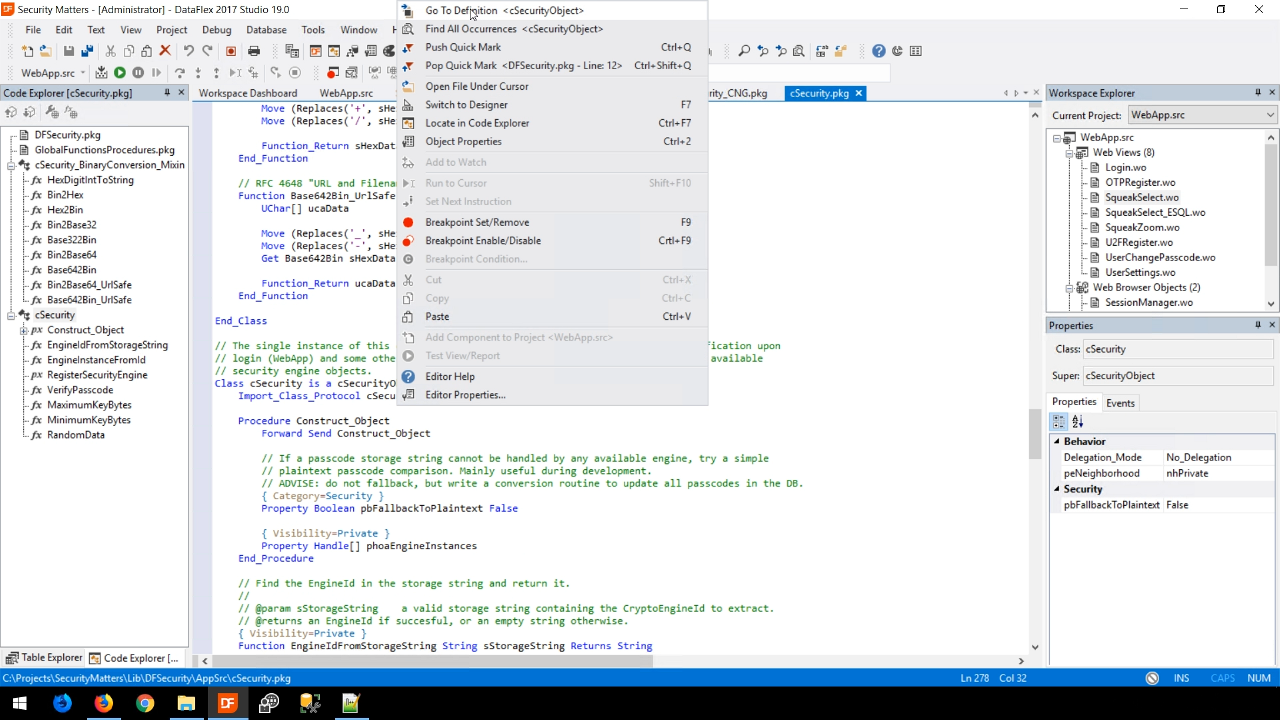Viewport: 1280px width, 720px height.
Task: Collapse the Behavior property group
Action: pyautogui.click(x=1056, y=441)
